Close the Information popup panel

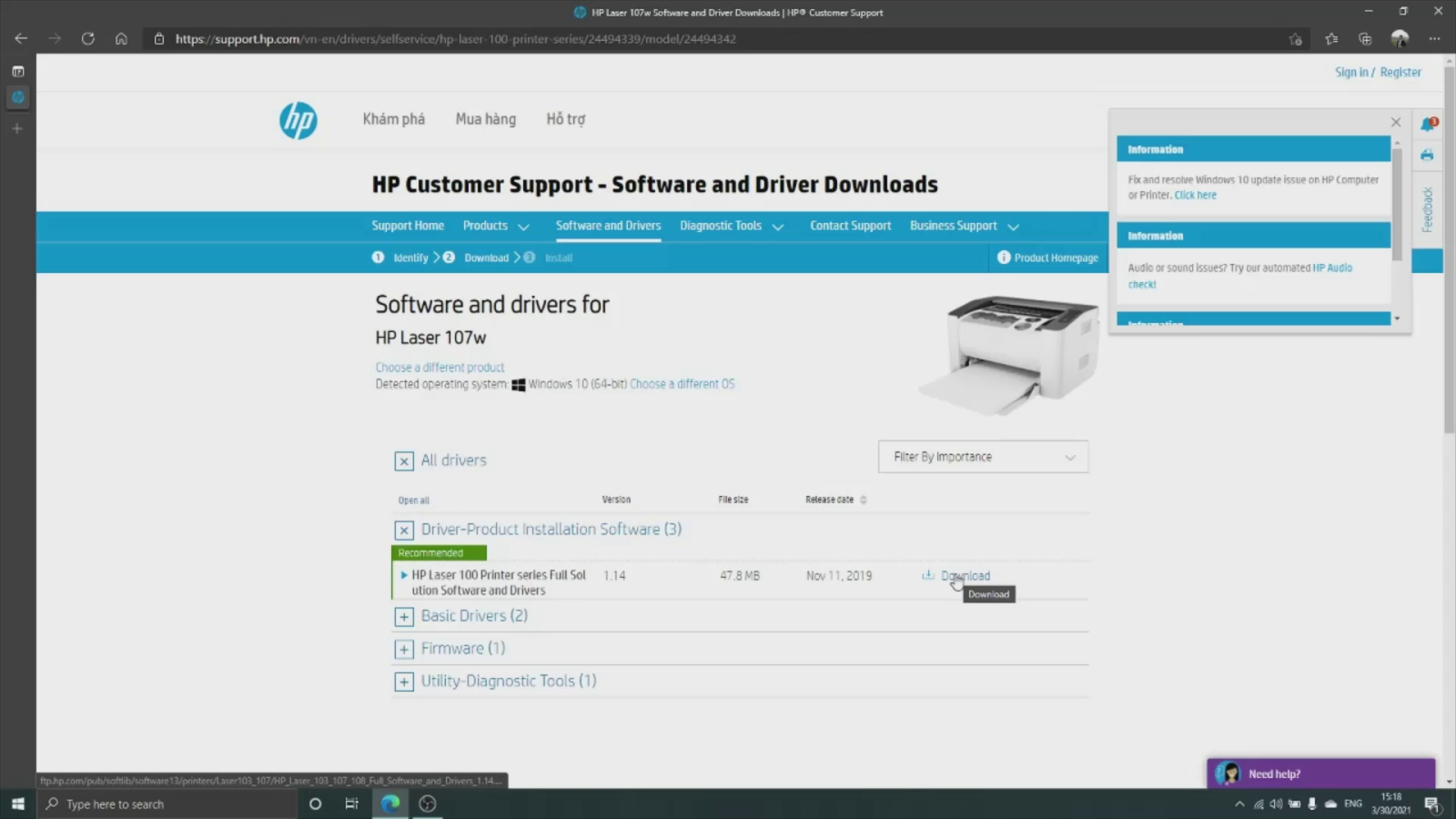coord(1396,122)
